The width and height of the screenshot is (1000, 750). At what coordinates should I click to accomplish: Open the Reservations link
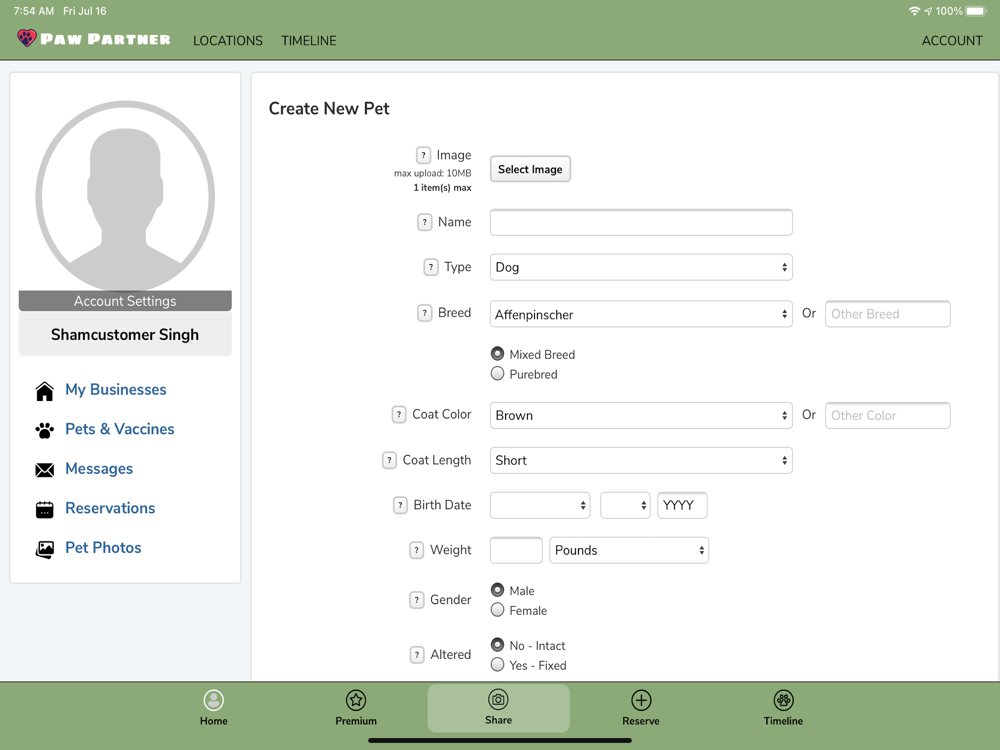point(110,508)
